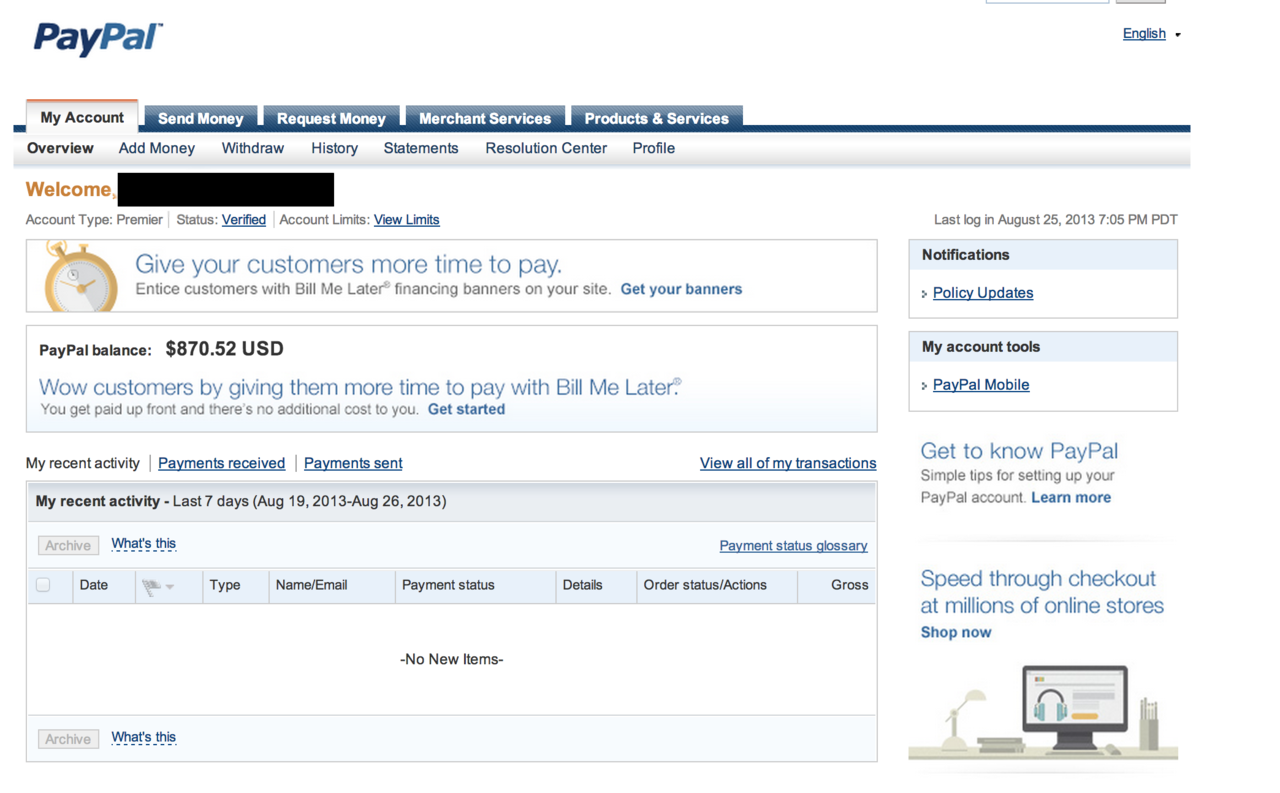Screen dimensions: 1280x793
Task: Click the -No New Items- message
Action: [x=452, y=659]
